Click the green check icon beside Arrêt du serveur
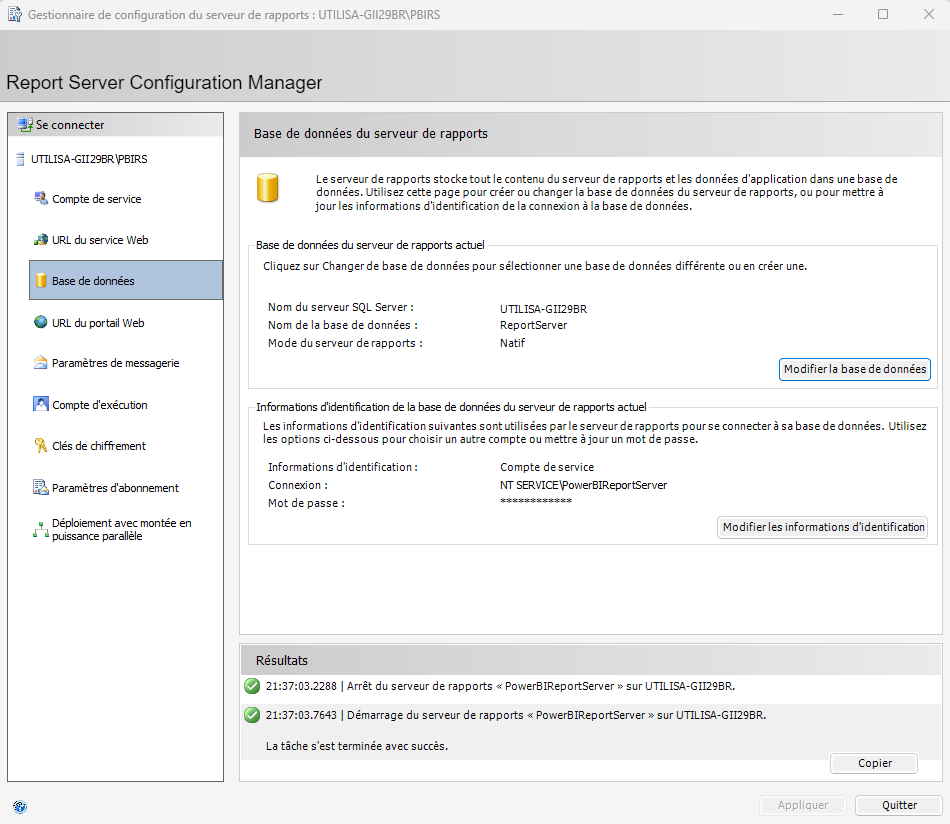 pos(252,686)
